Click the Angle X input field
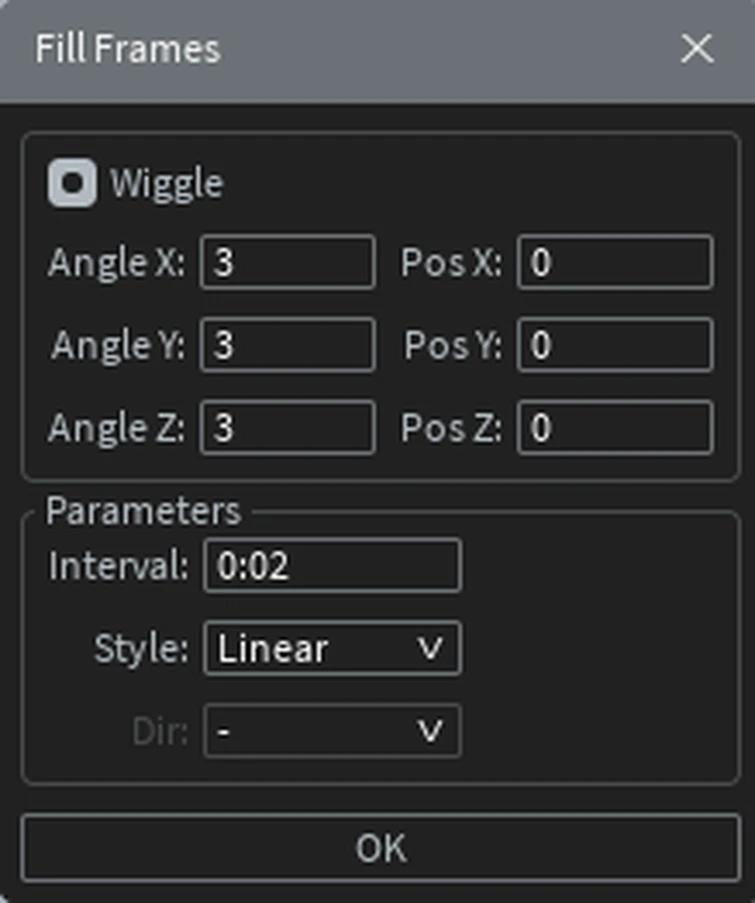 (x=288, y=263)
